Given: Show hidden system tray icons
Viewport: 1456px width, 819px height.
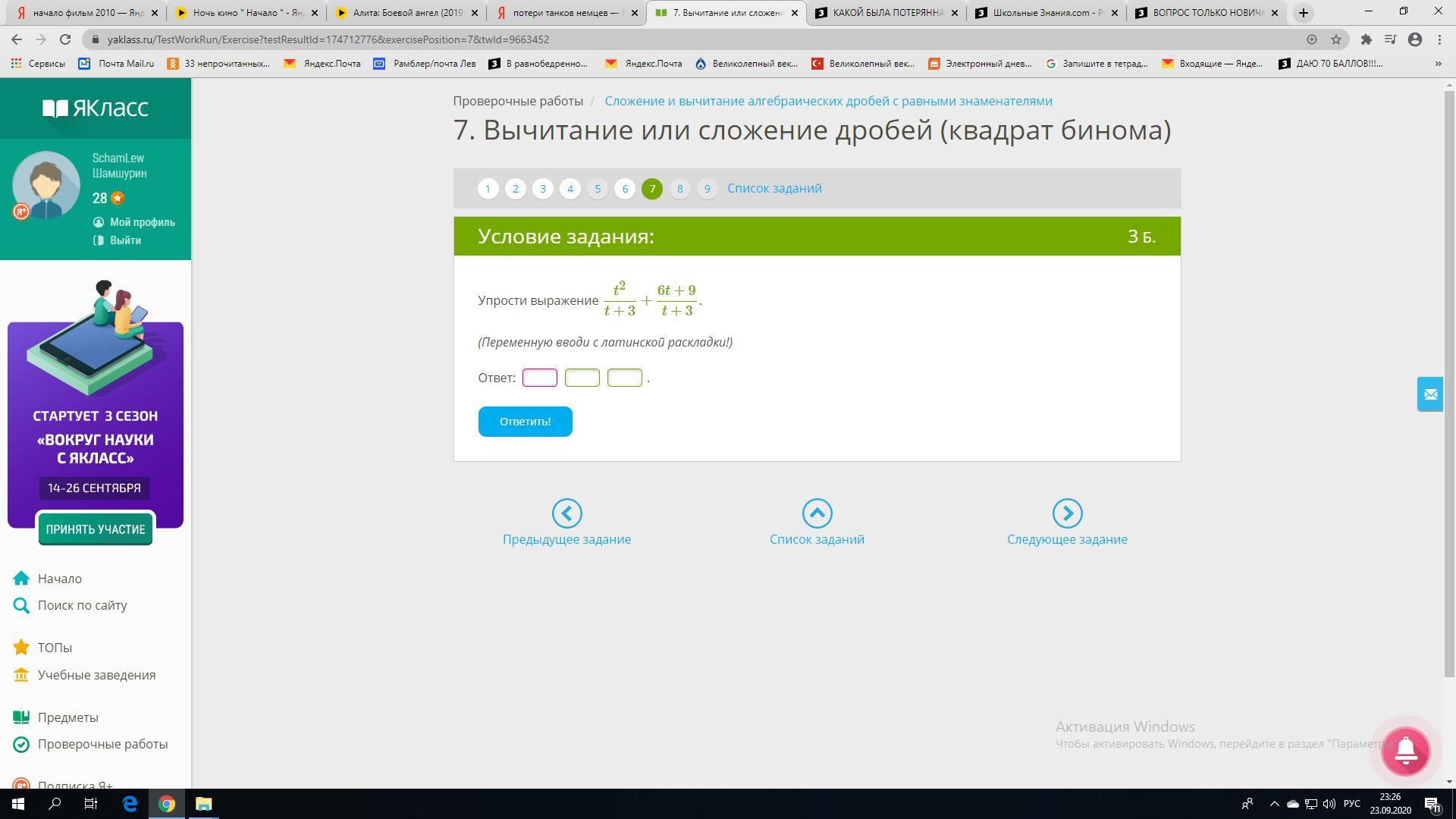Looking at the screenshot, I should 1274,804.
